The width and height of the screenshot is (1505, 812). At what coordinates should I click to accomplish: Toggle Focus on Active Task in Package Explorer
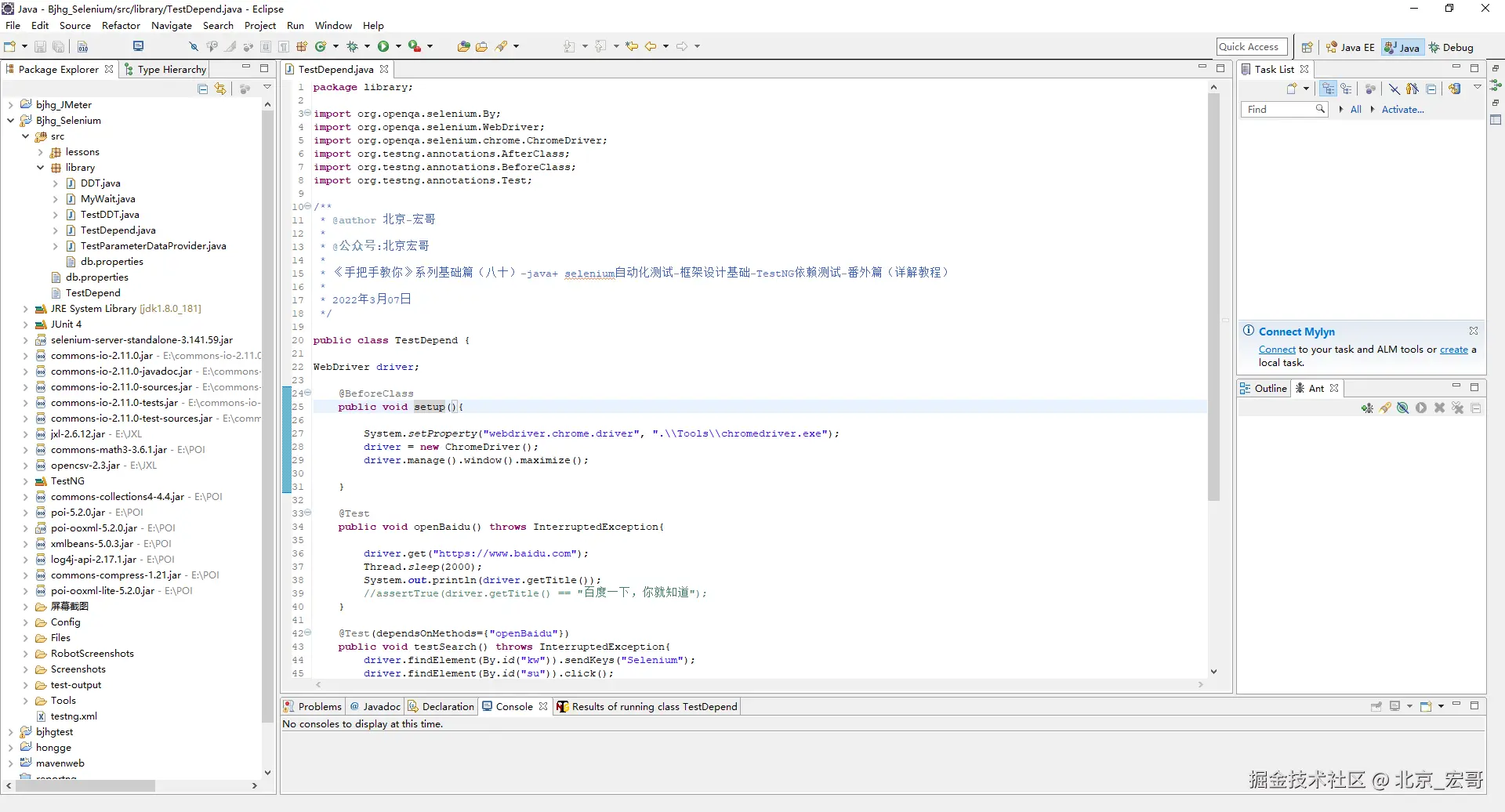click(245, 89)
